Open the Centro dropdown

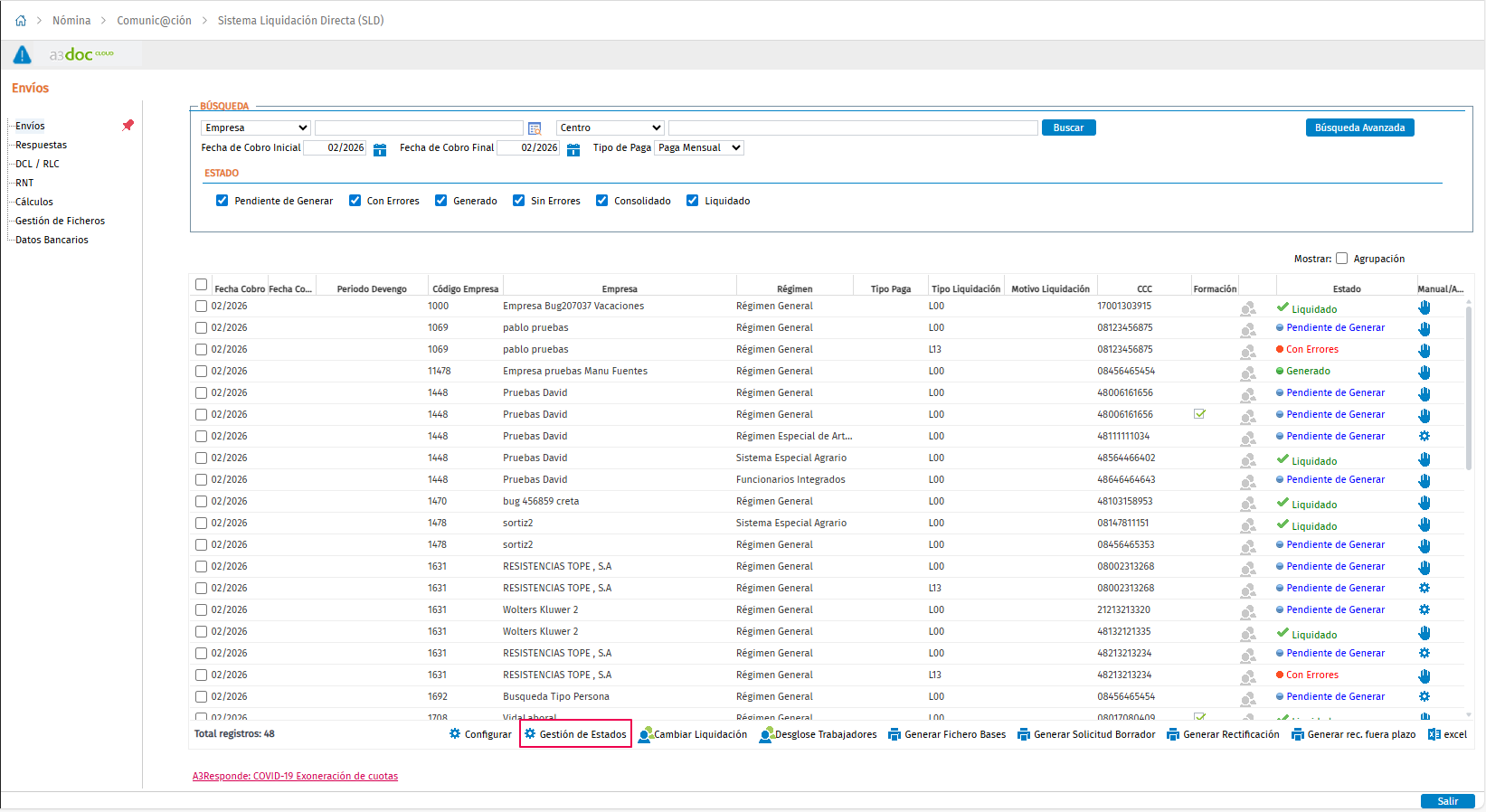pyautogui.click(x=610, y=128)
